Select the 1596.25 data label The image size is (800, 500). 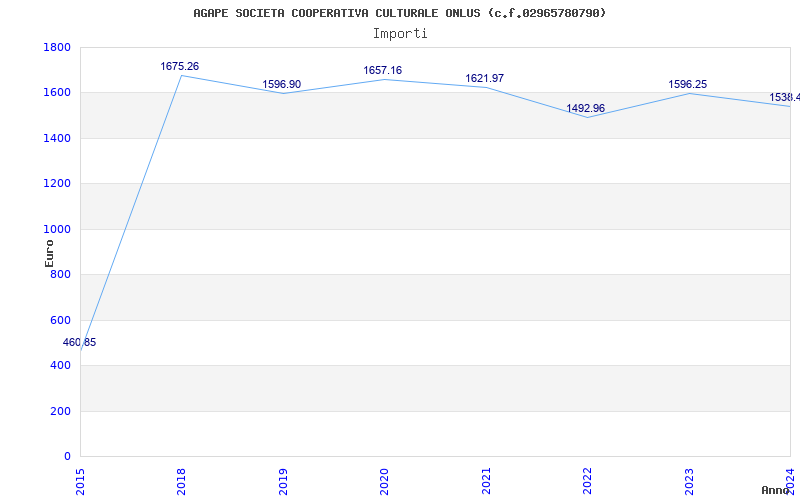tap(688, 85)
